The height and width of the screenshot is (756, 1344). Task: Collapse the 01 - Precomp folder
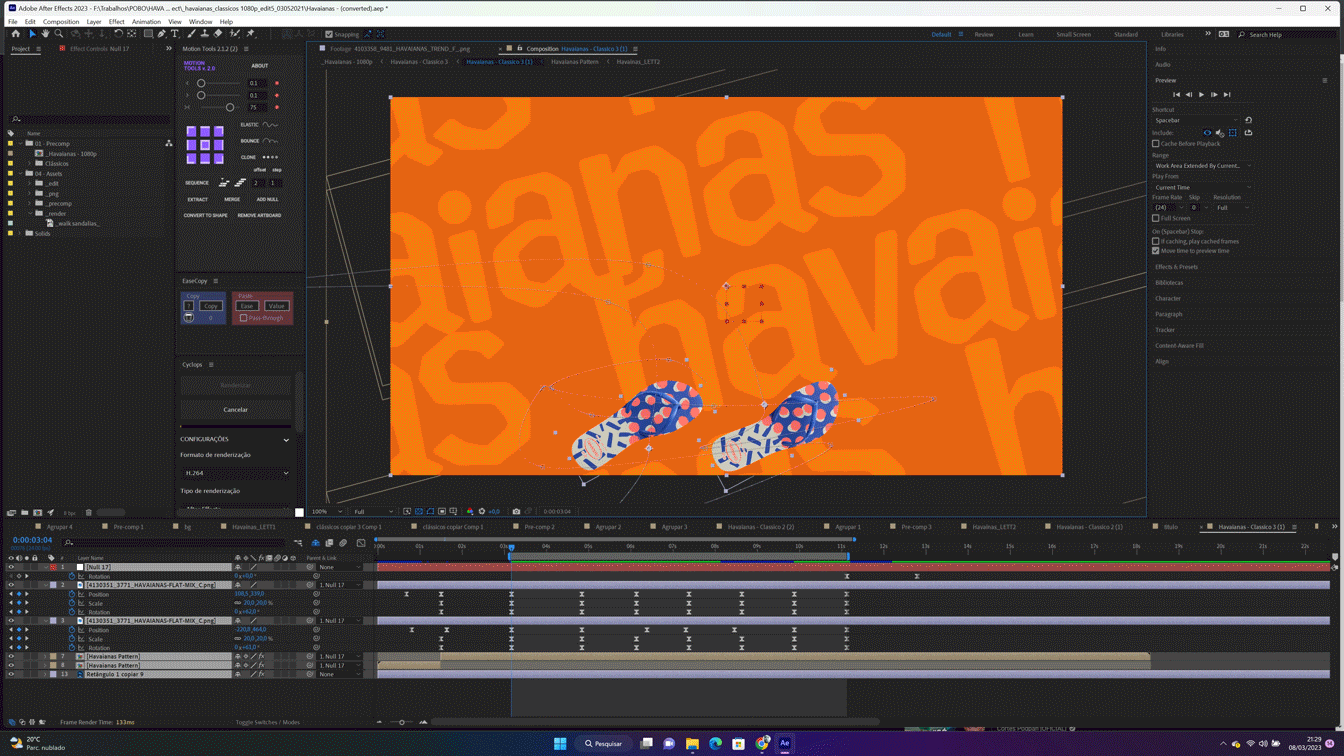pyautogui.click(x=21, y=144)
